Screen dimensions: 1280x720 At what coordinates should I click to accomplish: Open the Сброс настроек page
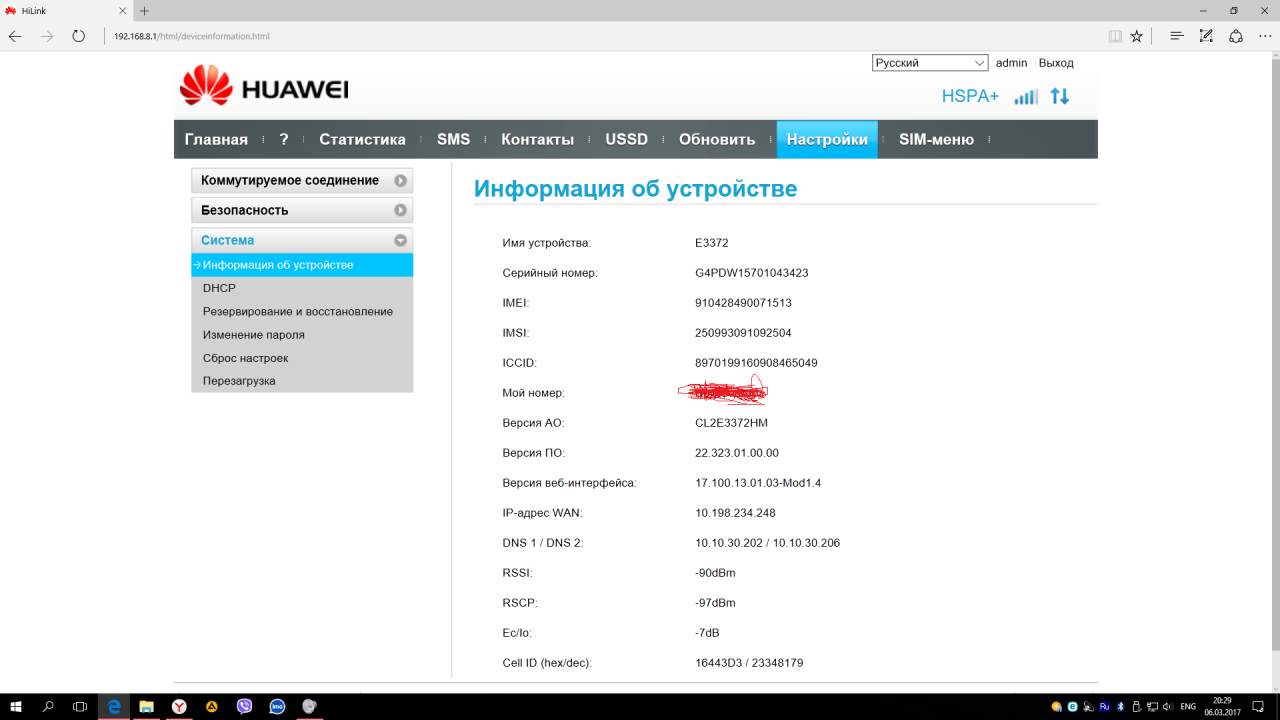tap(245, 358)
